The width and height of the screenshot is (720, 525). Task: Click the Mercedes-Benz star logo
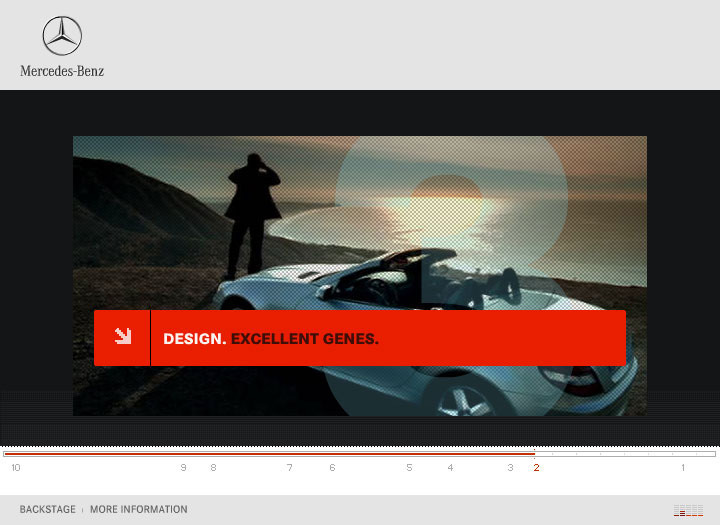coord(62,36)
